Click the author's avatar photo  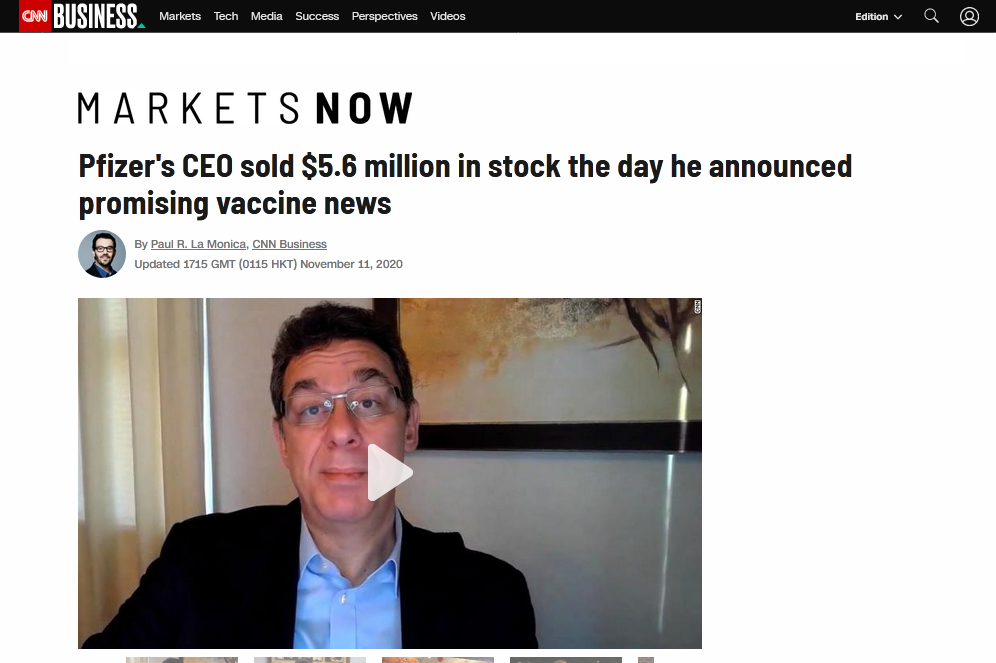102,254
